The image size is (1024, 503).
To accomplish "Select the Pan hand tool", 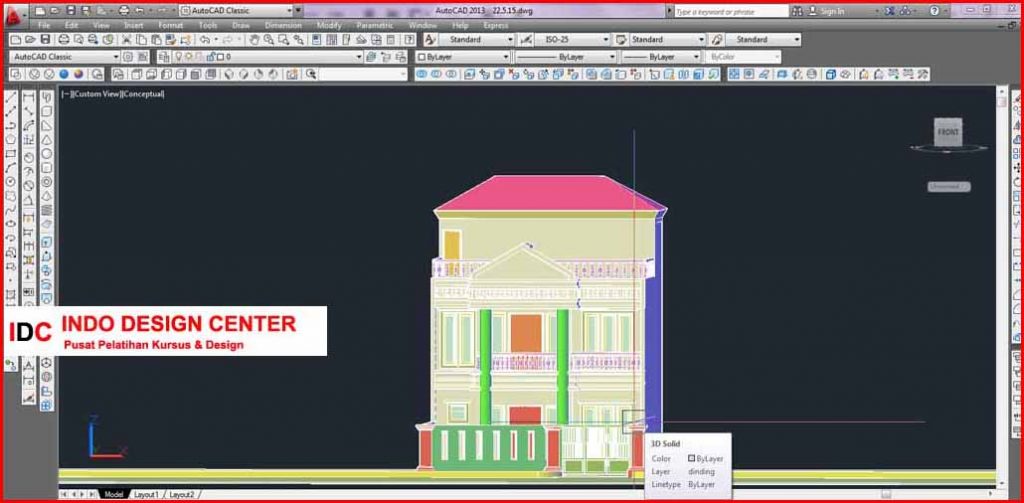I will tap(254, 40).
